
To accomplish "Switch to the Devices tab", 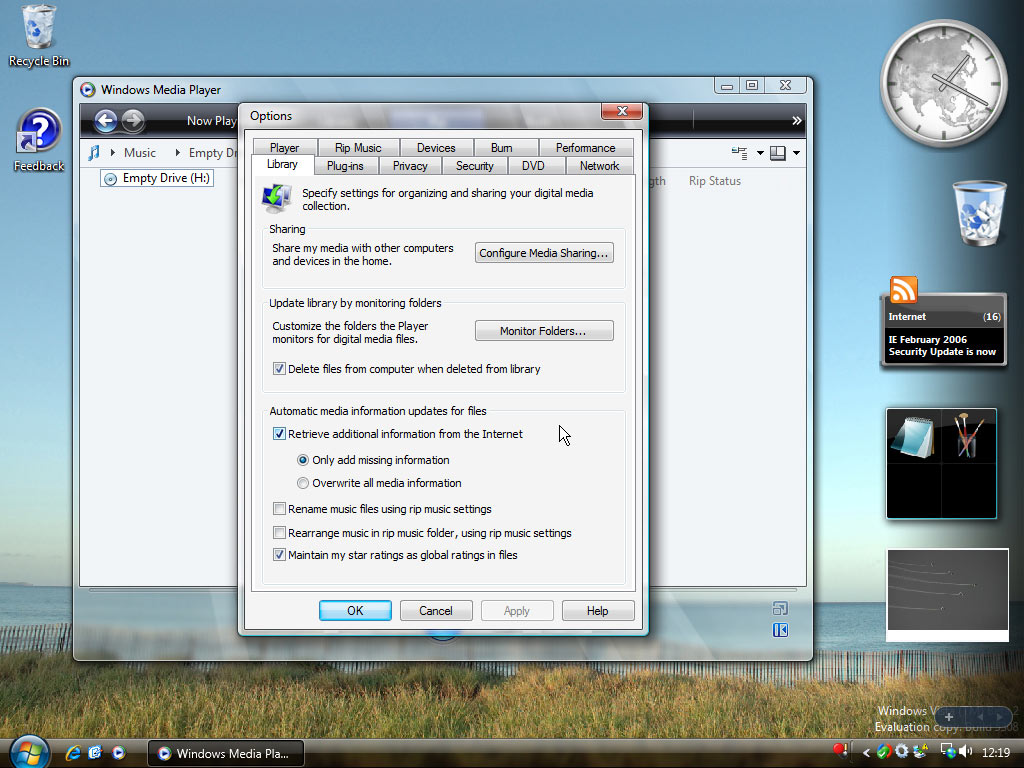I will tap(436, 148).
